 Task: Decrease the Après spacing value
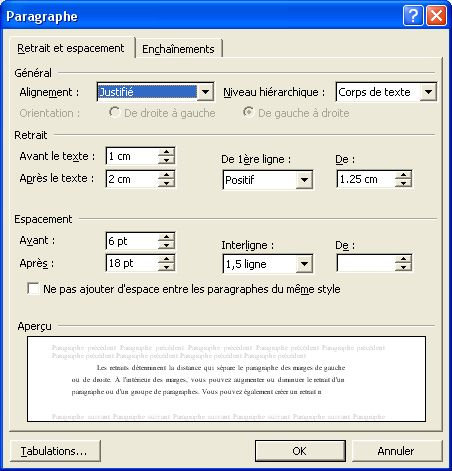click(x=166, y=267)
